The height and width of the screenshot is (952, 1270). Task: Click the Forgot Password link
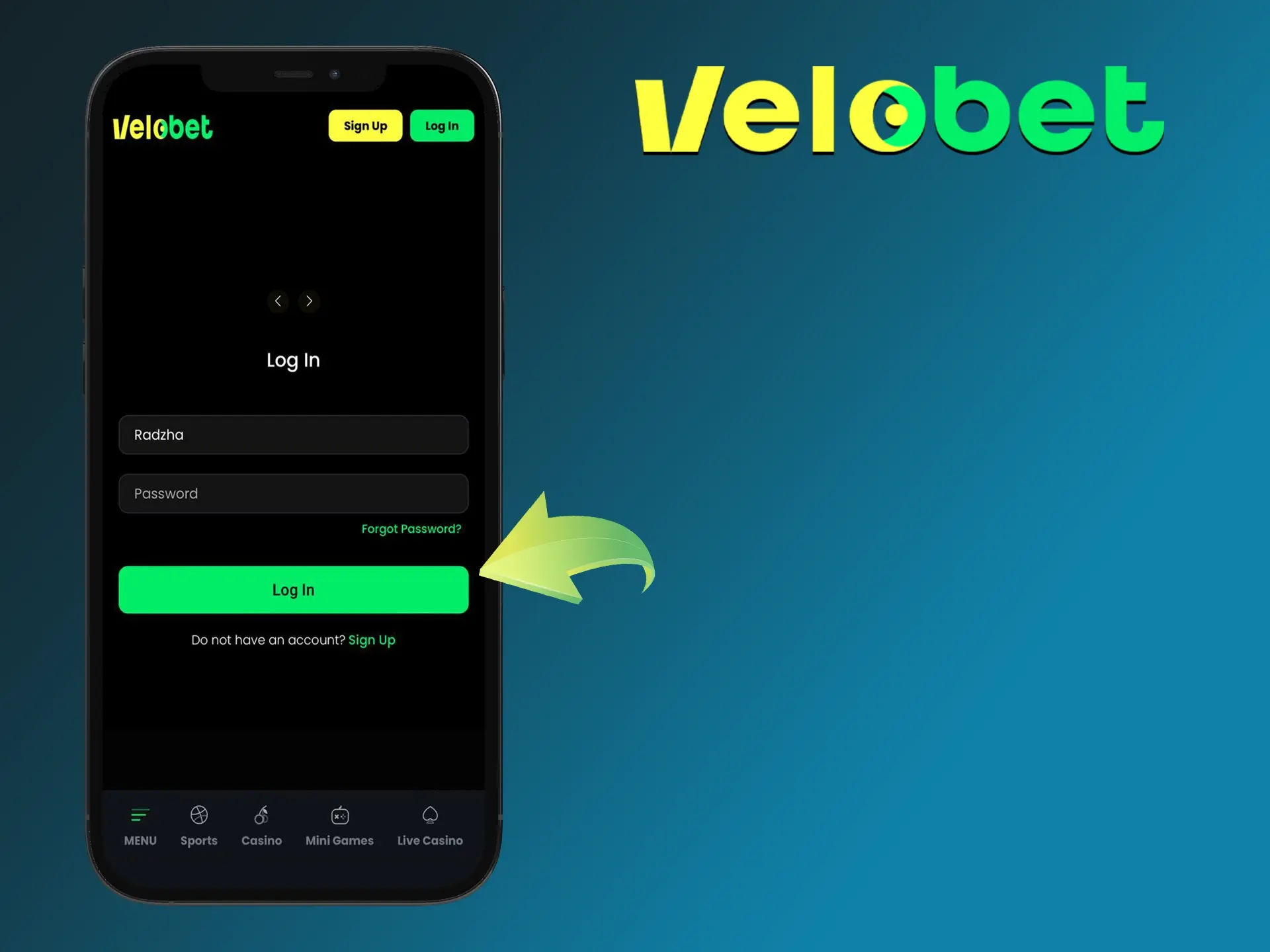tap(410, 528)
